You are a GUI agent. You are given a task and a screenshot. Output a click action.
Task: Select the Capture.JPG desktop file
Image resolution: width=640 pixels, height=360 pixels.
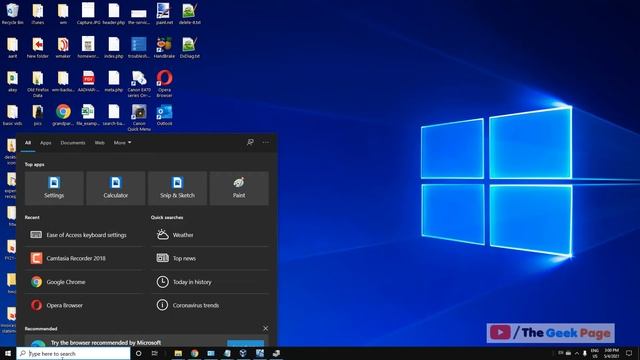pyautogui.click(x=88, y=13)
